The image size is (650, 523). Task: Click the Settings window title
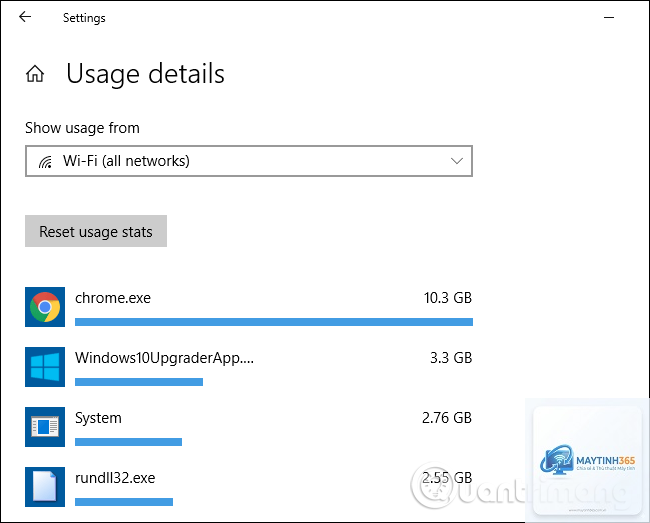(84, 18)
